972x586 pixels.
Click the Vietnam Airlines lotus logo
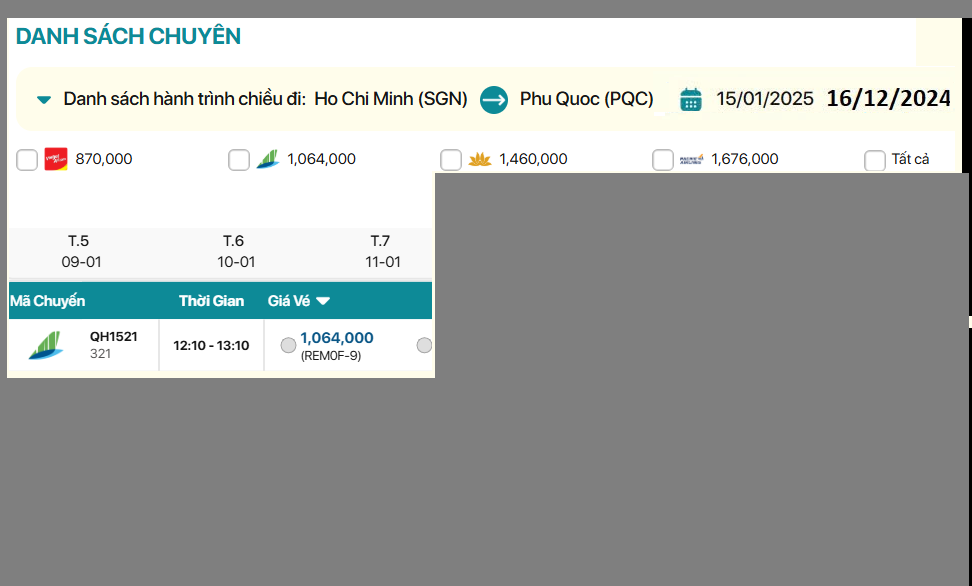pos(480,159)
